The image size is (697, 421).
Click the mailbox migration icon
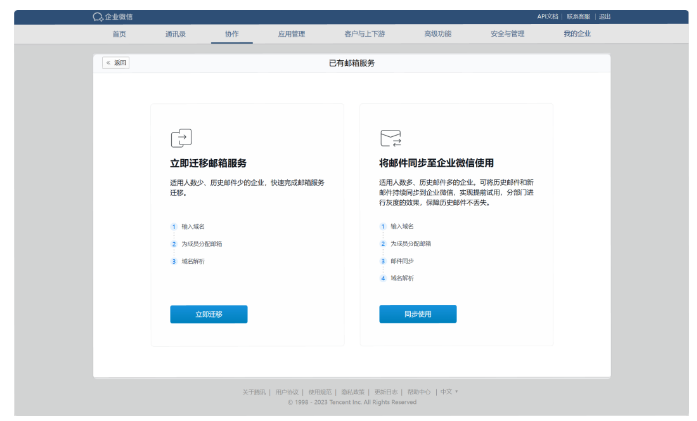180,138
